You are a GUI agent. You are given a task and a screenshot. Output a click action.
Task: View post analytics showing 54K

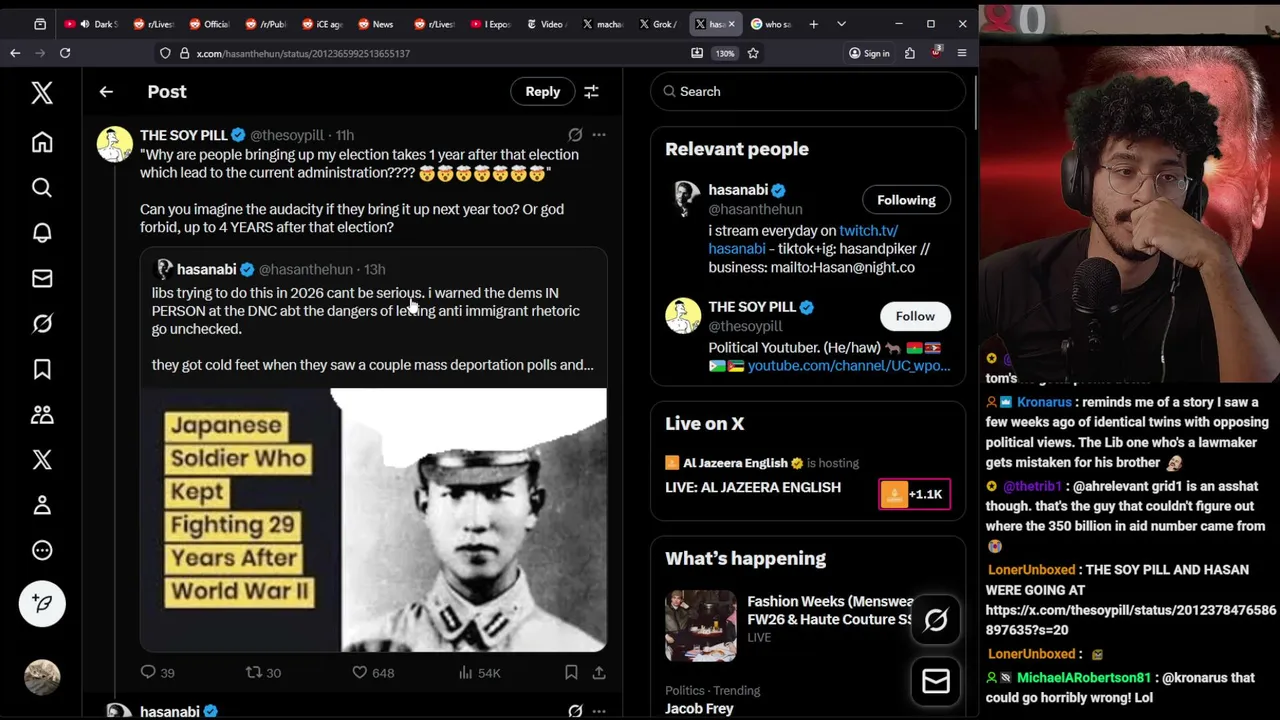tap(479, 673)
